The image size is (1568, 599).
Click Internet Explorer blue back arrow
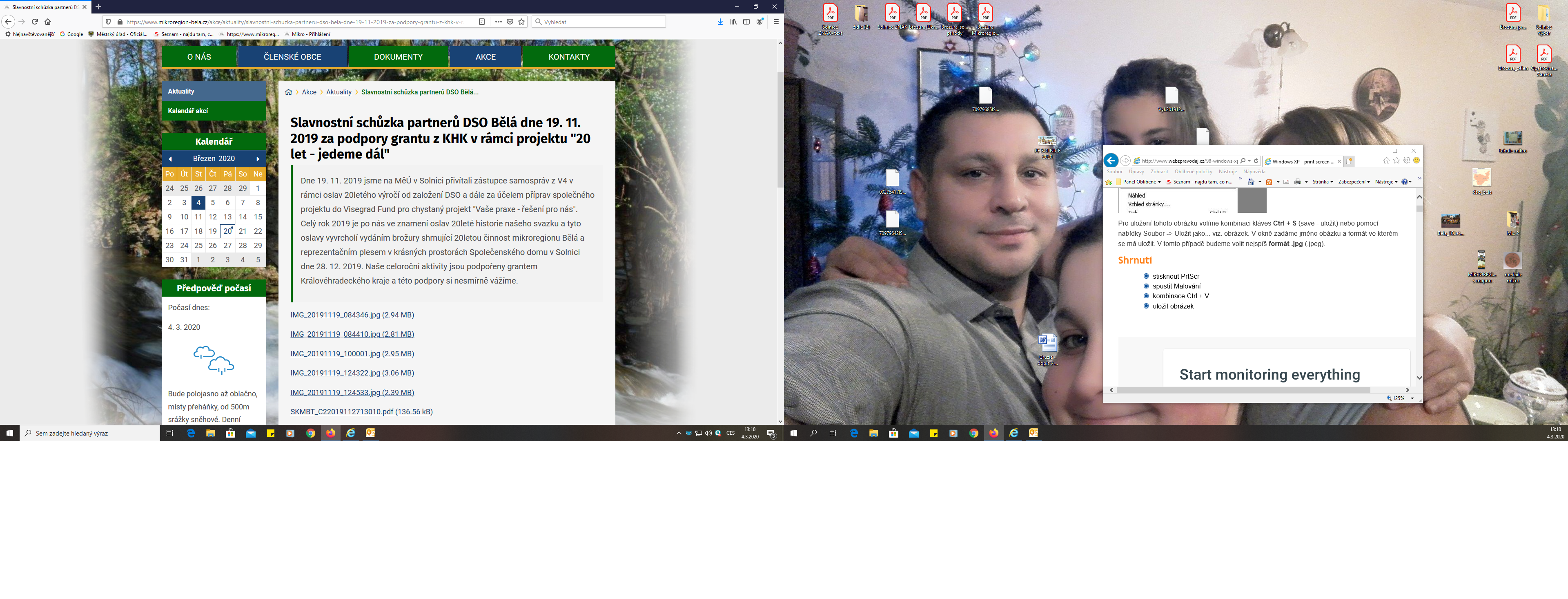(x=1111, y=161)
